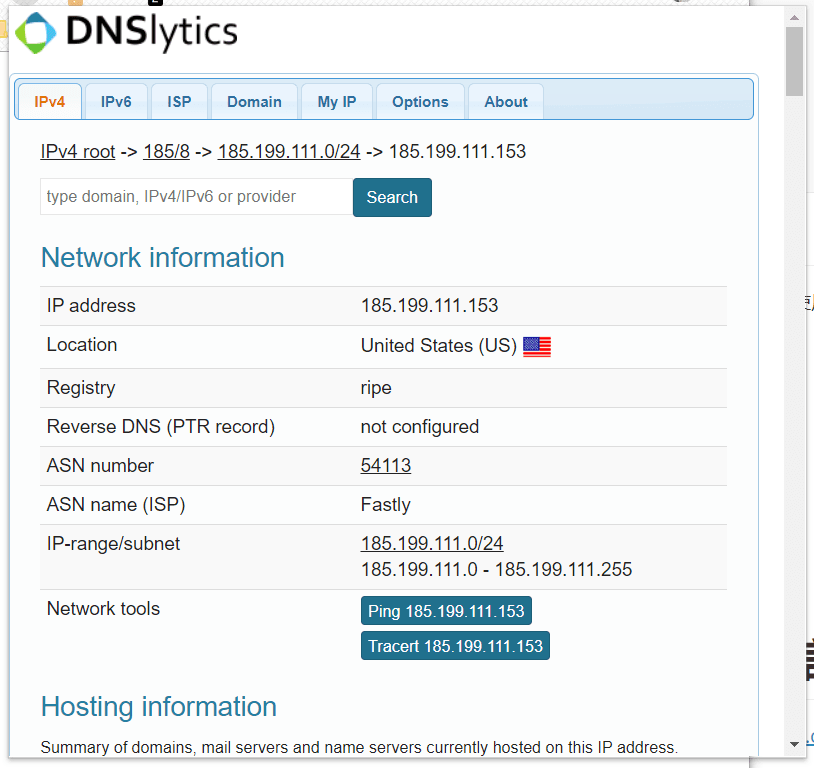Click the scrollbar down arrow

(795, 743)
